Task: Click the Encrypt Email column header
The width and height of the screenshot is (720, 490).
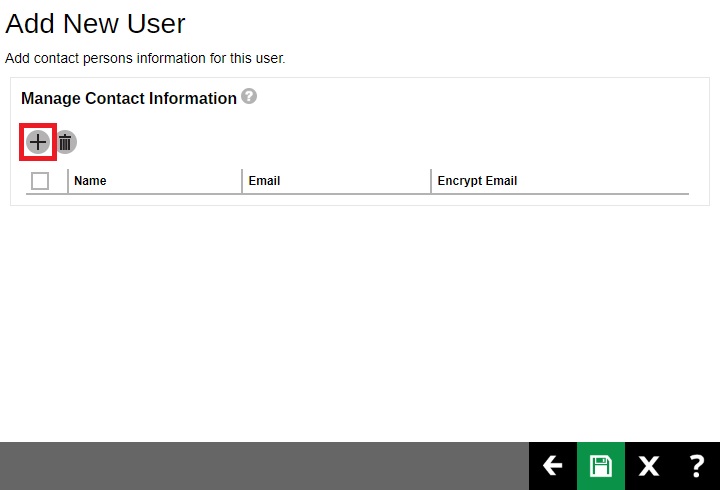Action: pyautogui.click(x=477, y=181)
